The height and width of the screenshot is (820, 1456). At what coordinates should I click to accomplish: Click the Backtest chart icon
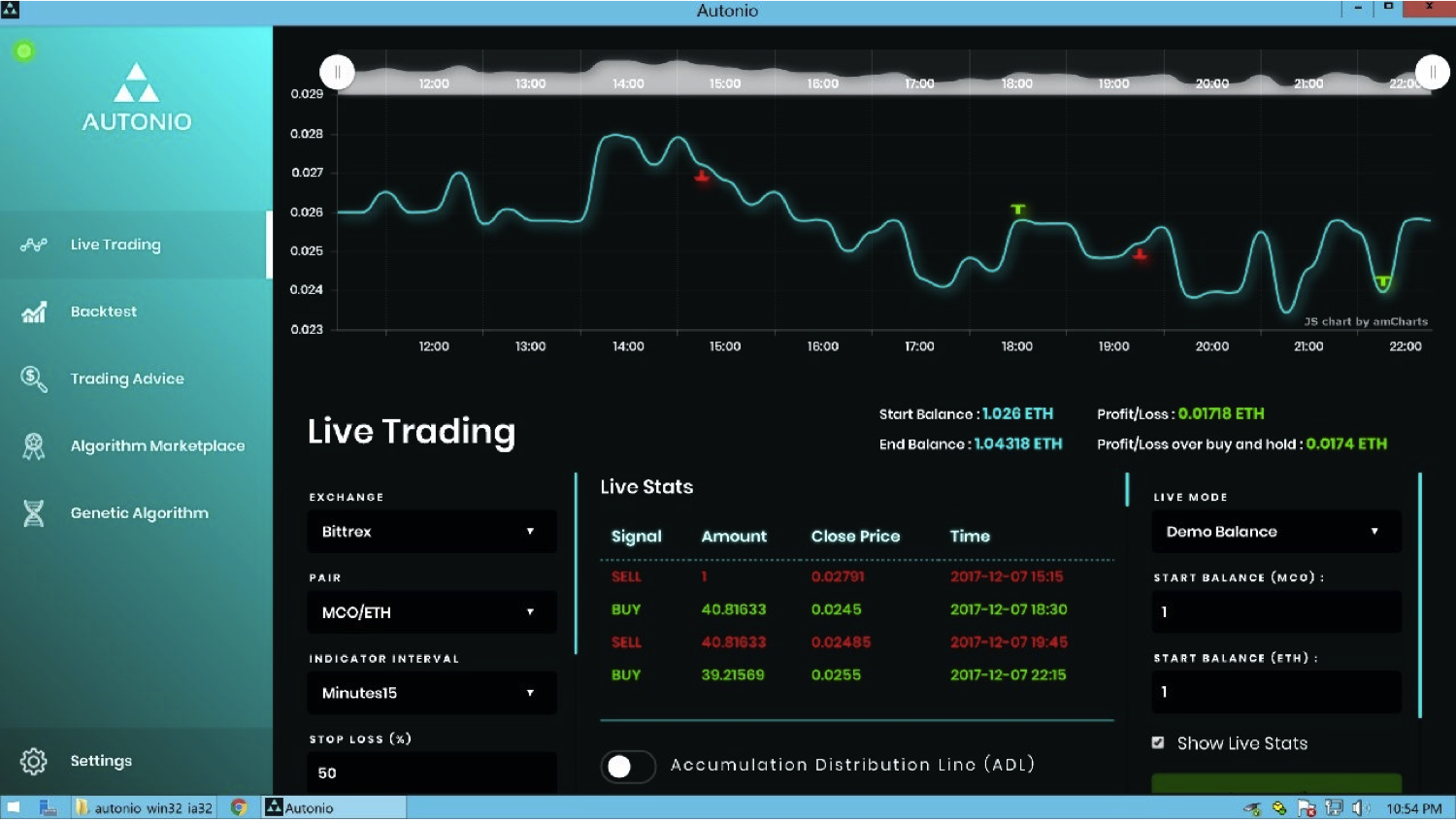click(34, 312)
